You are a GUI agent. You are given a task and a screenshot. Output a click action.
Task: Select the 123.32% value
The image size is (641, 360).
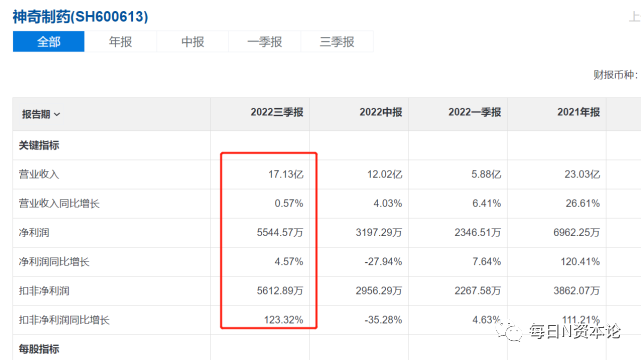[x=284, y=320]
